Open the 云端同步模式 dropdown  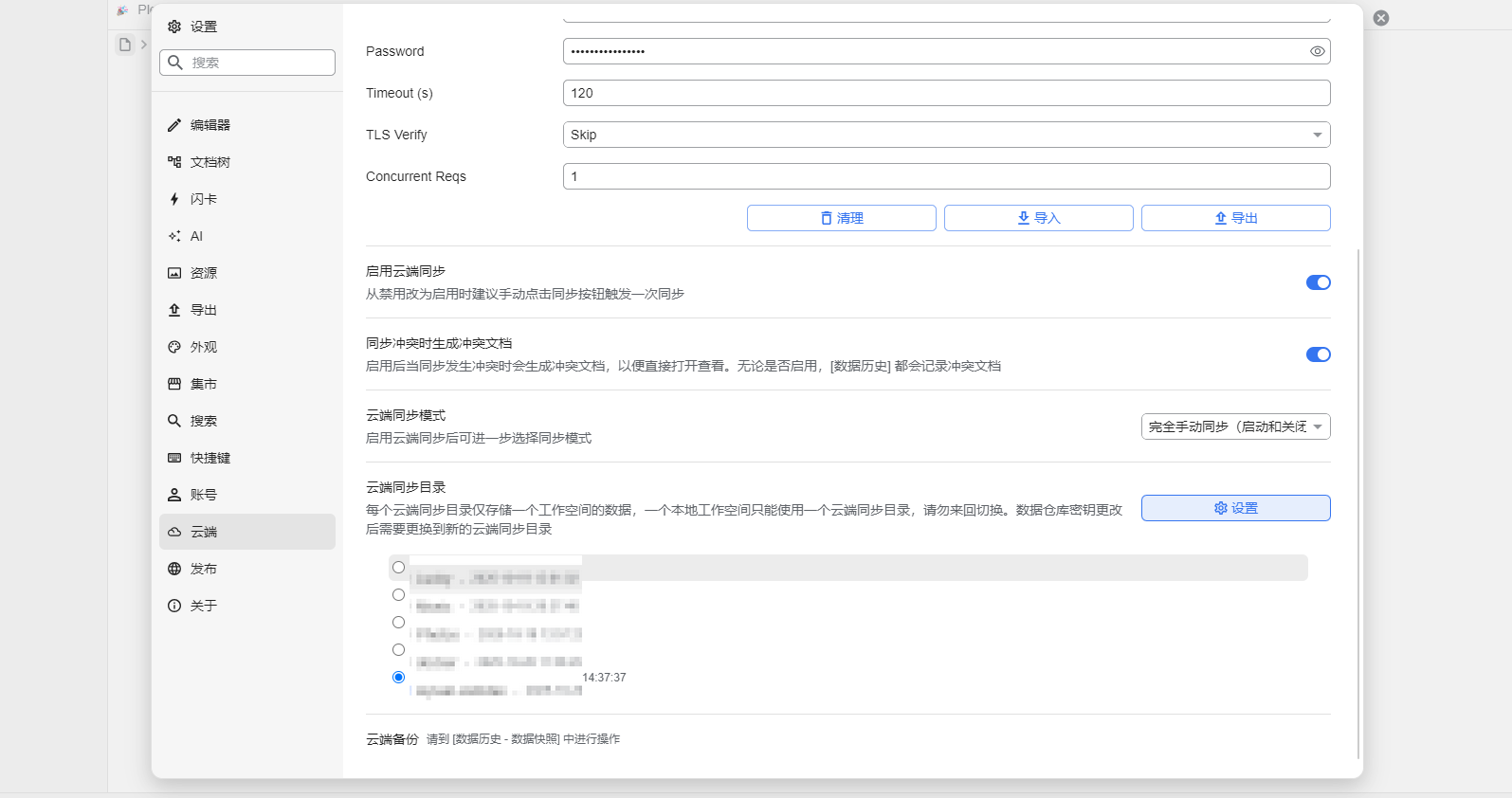coord(1236,426)
